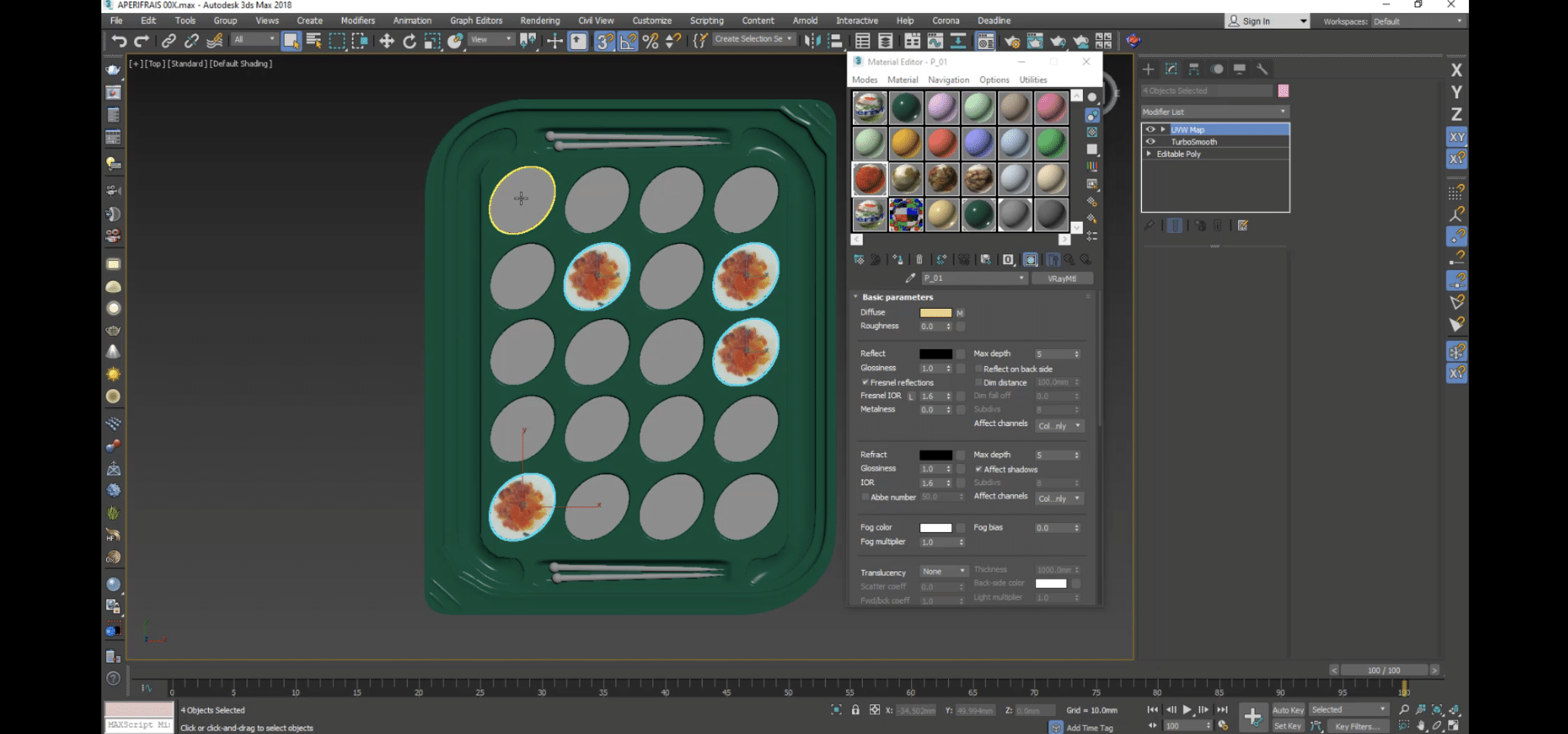The height and width of the screenshot is (734, 1568).
Task: Toggle Show Shaded Material in Viewport
Action: 1031,260
